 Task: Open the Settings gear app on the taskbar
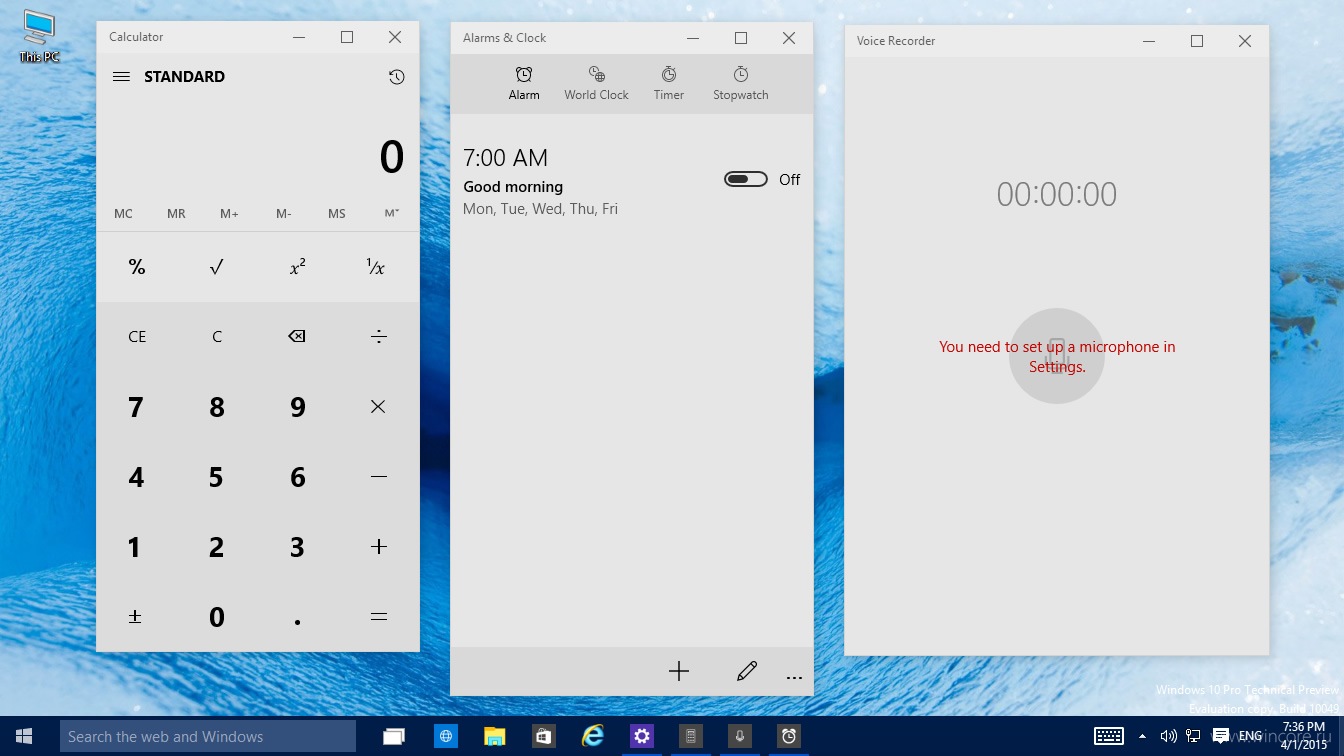pos(642,737)
